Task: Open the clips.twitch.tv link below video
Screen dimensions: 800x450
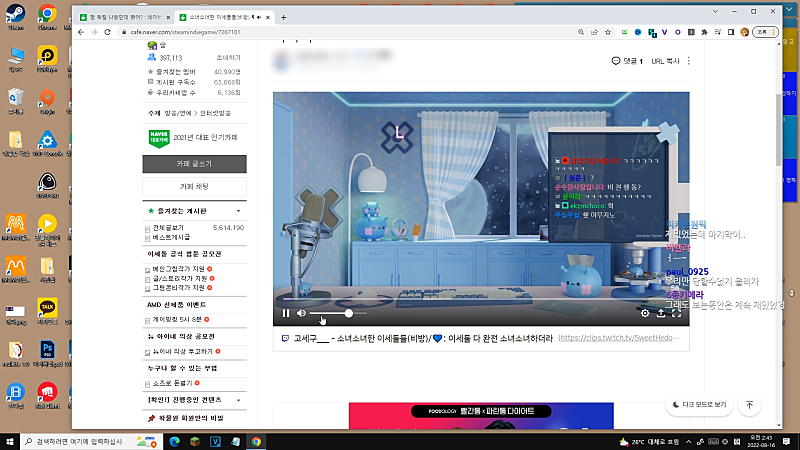Action: pos(618,338)
